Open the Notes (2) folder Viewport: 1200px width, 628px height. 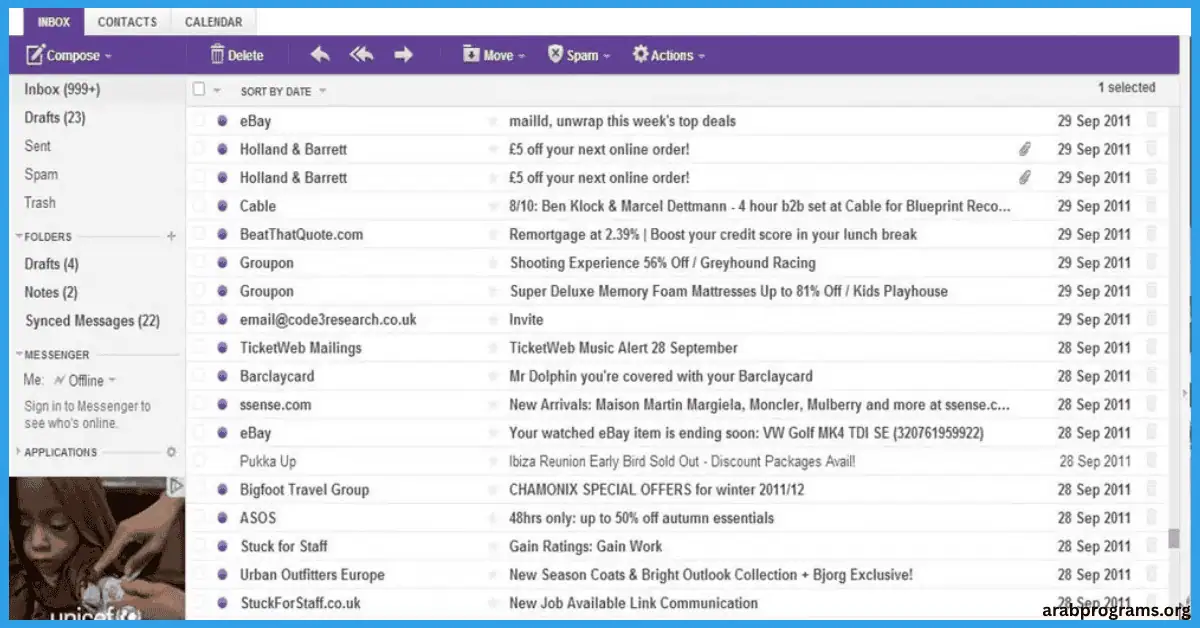click(51, 293)
